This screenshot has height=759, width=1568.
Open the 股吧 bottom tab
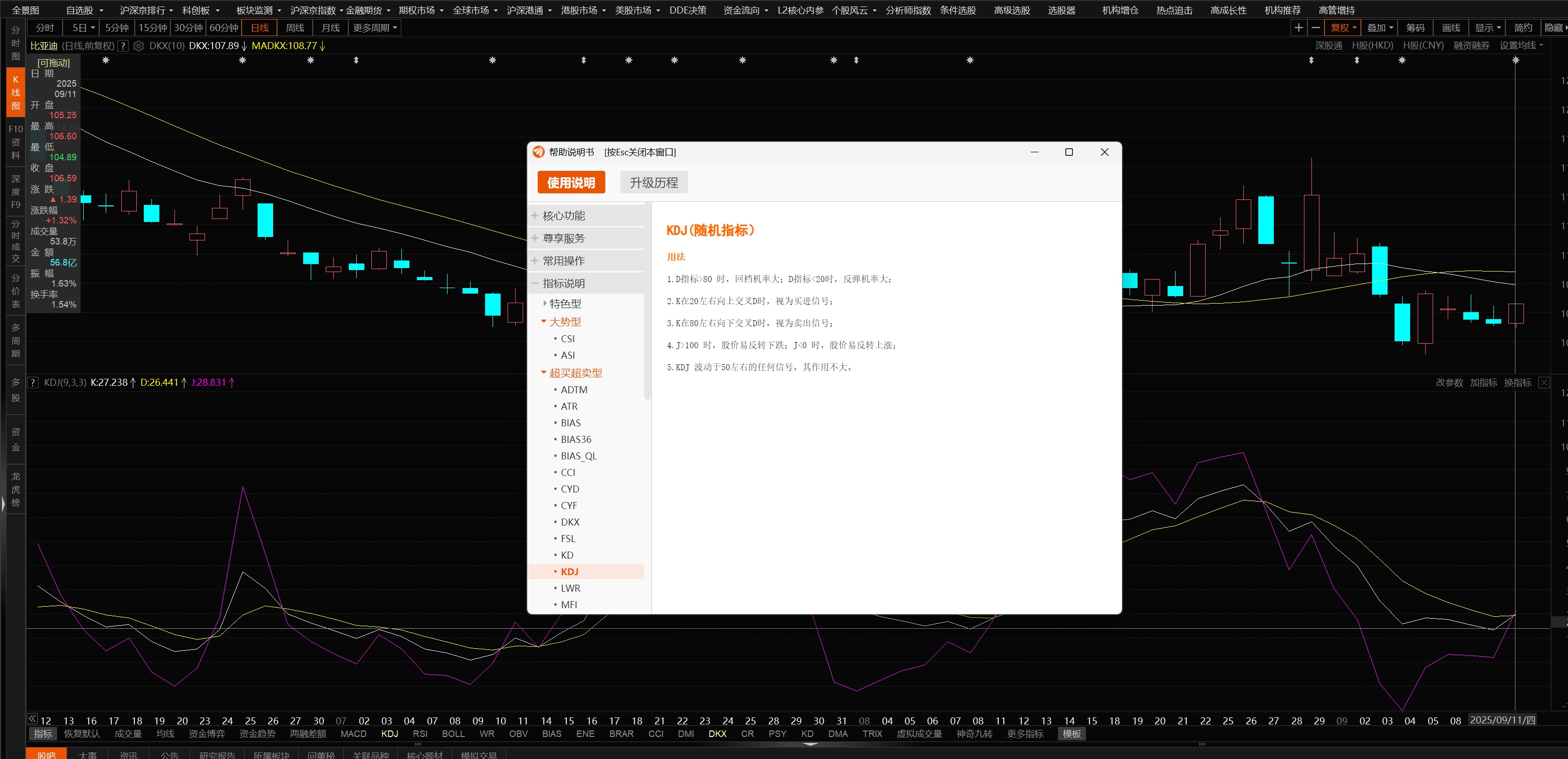pos(46,754)
